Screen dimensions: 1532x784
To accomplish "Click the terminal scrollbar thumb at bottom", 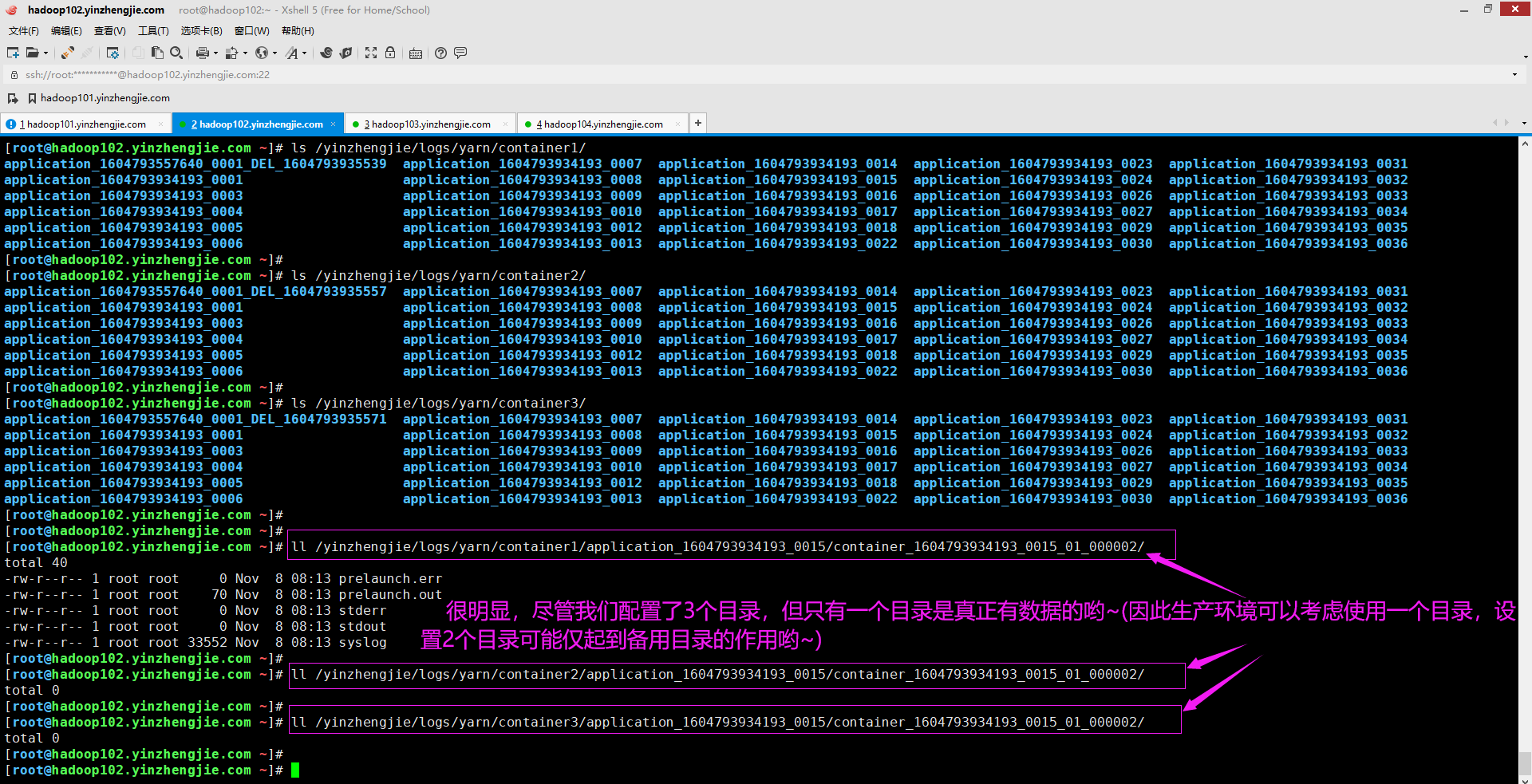I will pyautogui.click(x=1525, y=762).
